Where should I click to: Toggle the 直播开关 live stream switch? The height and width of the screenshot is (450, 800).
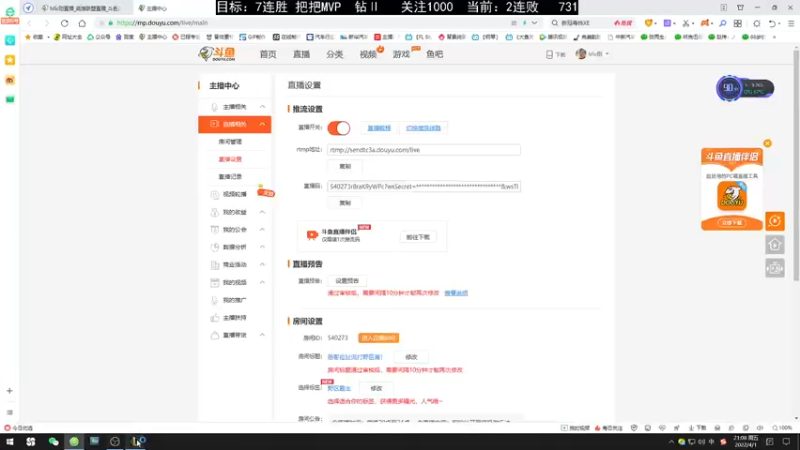tap(339, 128)
